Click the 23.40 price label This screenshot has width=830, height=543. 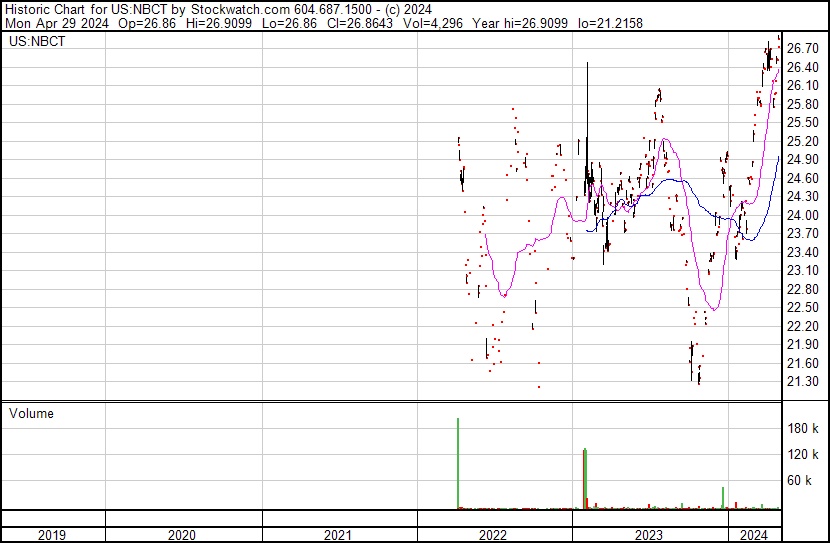[x=803, y=252]
